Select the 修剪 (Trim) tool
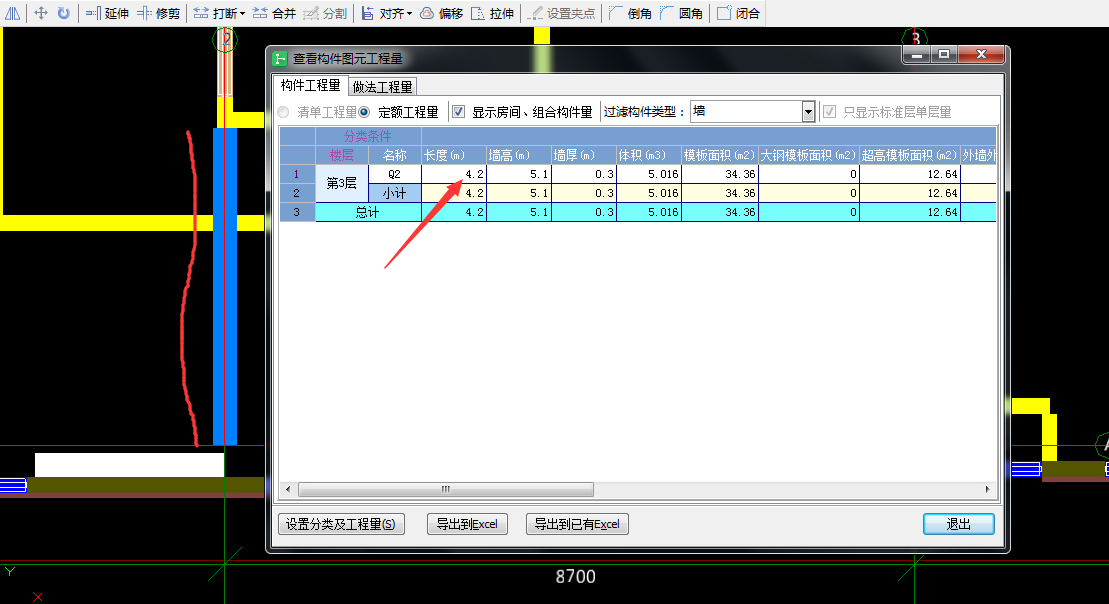 coord(158,13)
